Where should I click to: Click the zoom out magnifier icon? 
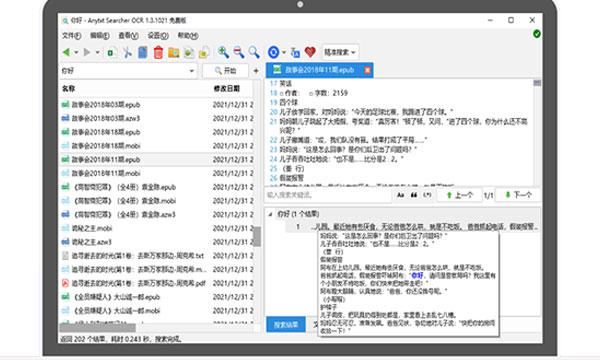tap(239, 52)
